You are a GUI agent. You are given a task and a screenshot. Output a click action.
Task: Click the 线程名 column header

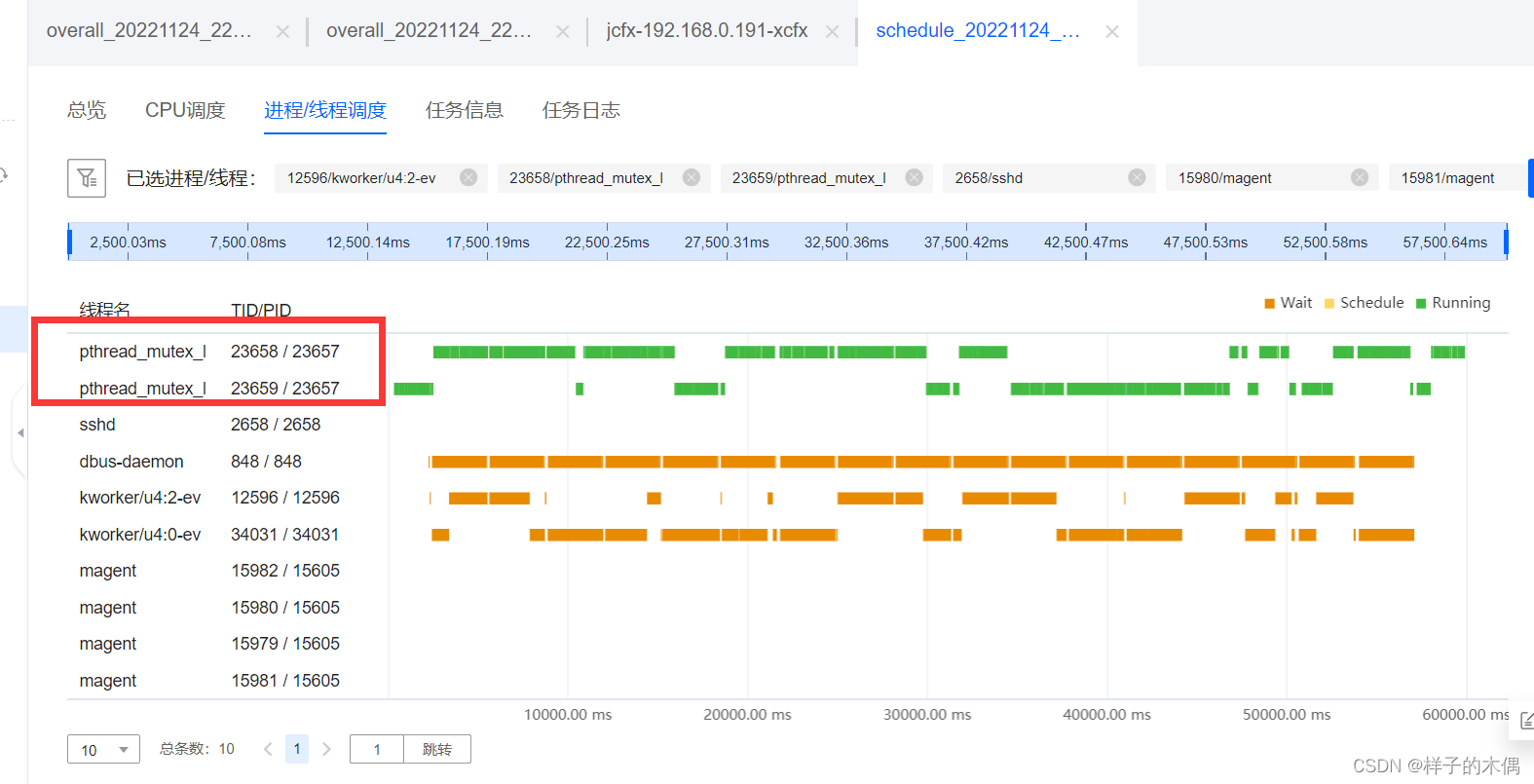click(x=105, y=310)
